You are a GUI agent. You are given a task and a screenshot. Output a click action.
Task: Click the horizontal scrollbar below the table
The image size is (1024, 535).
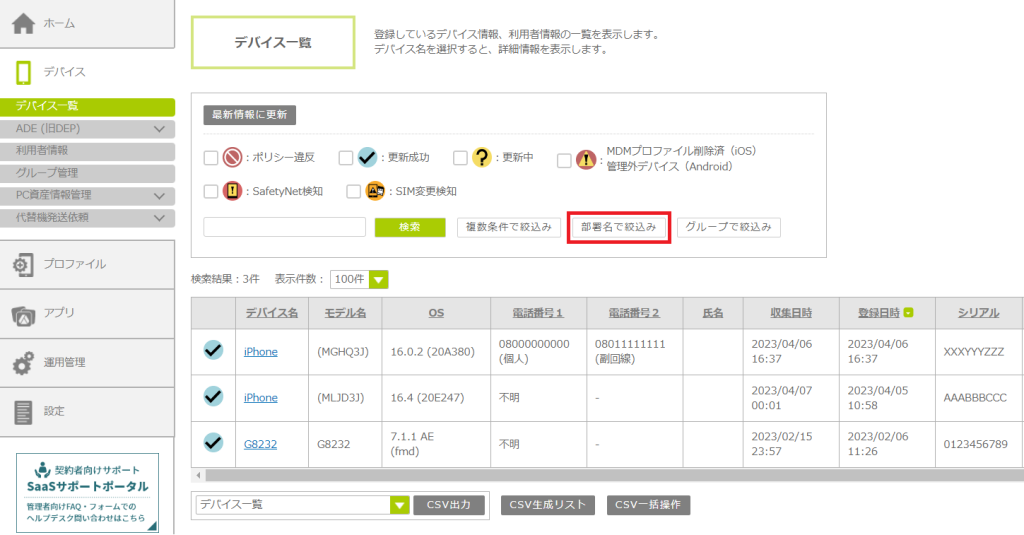click(600, 475)
